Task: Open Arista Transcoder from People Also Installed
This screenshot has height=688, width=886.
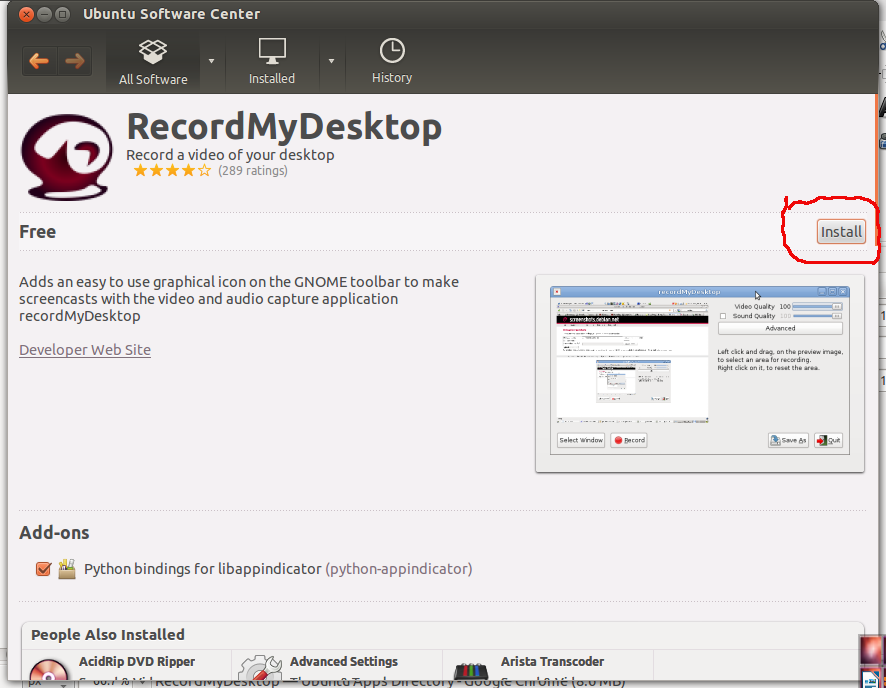Action: [x=552, y=661]
